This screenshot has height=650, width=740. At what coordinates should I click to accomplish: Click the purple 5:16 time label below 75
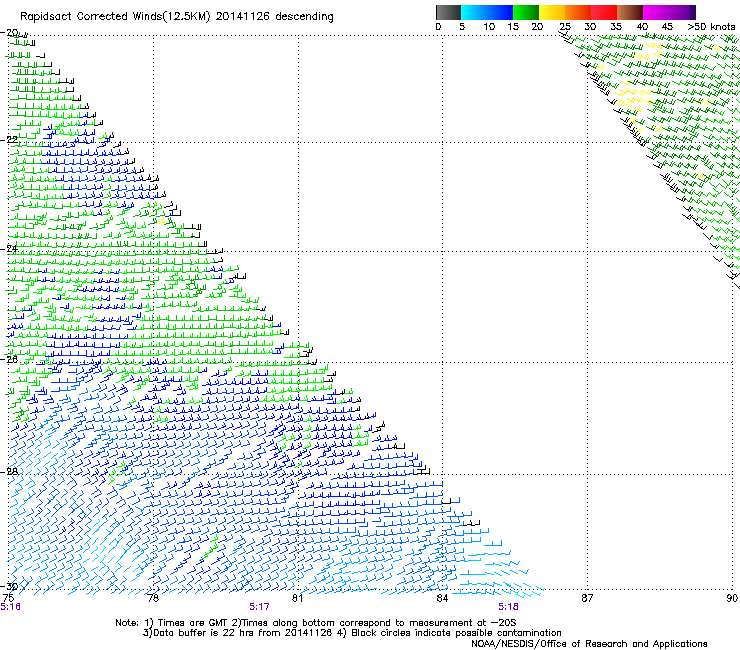[x=10, y=607]
